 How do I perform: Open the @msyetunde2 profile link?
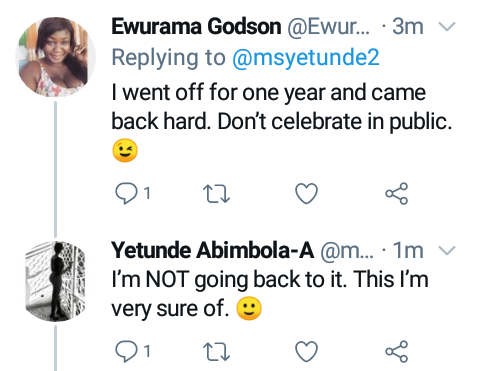point(306,58)
